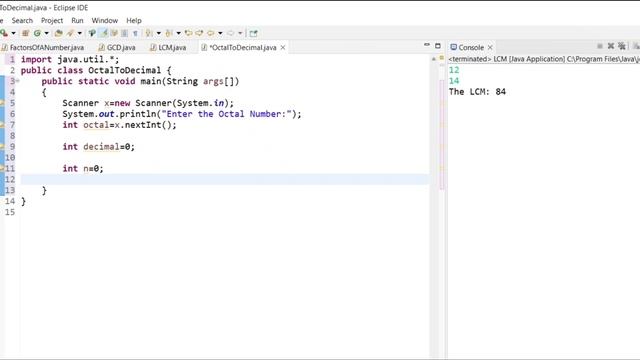The image size is (640, 360).
Task: Click the console input value 12
Action: coord(454,70)
